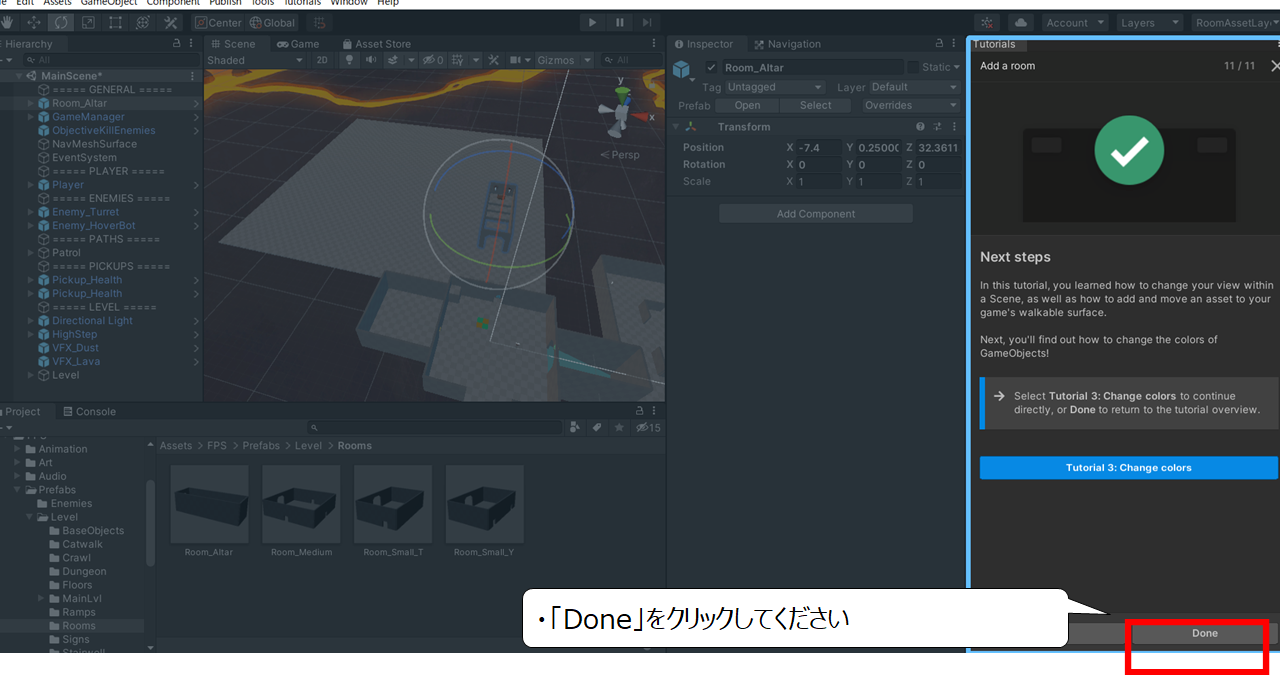Click the Play button
Image resolution: width=1280 pixels, height=675 pixels.
tap(592, 22)
